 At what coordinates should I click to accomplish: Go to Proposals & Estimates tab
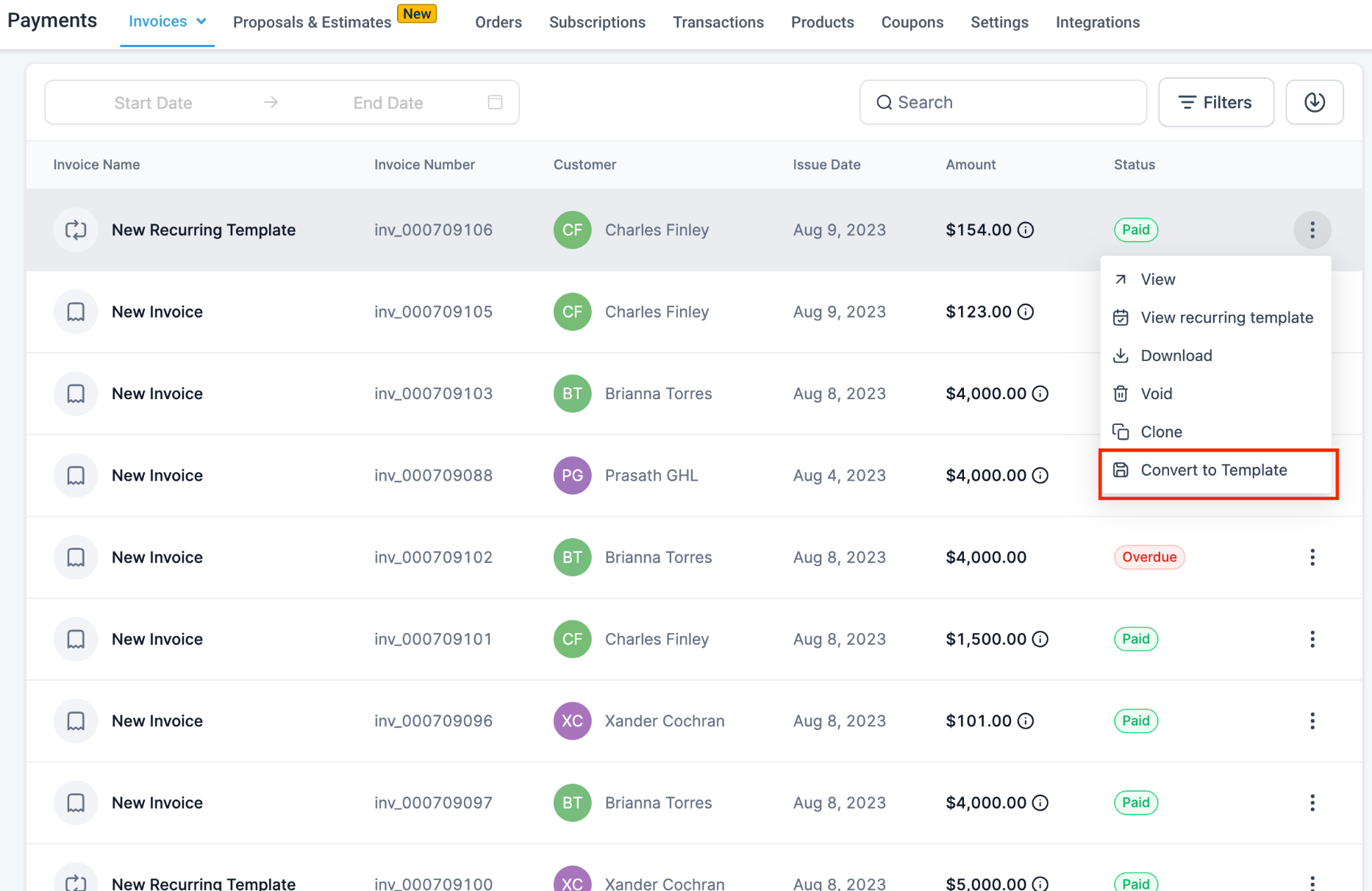(312, 23)
